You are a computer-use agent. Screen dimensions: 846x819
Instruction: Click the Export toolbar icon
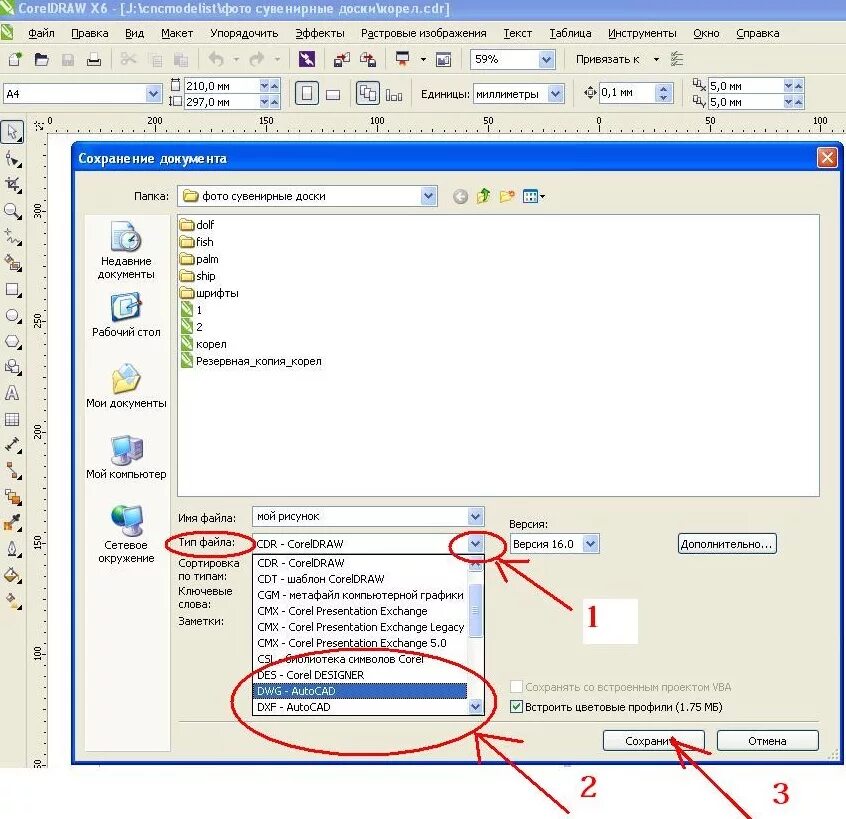click(x=368, y=59)
